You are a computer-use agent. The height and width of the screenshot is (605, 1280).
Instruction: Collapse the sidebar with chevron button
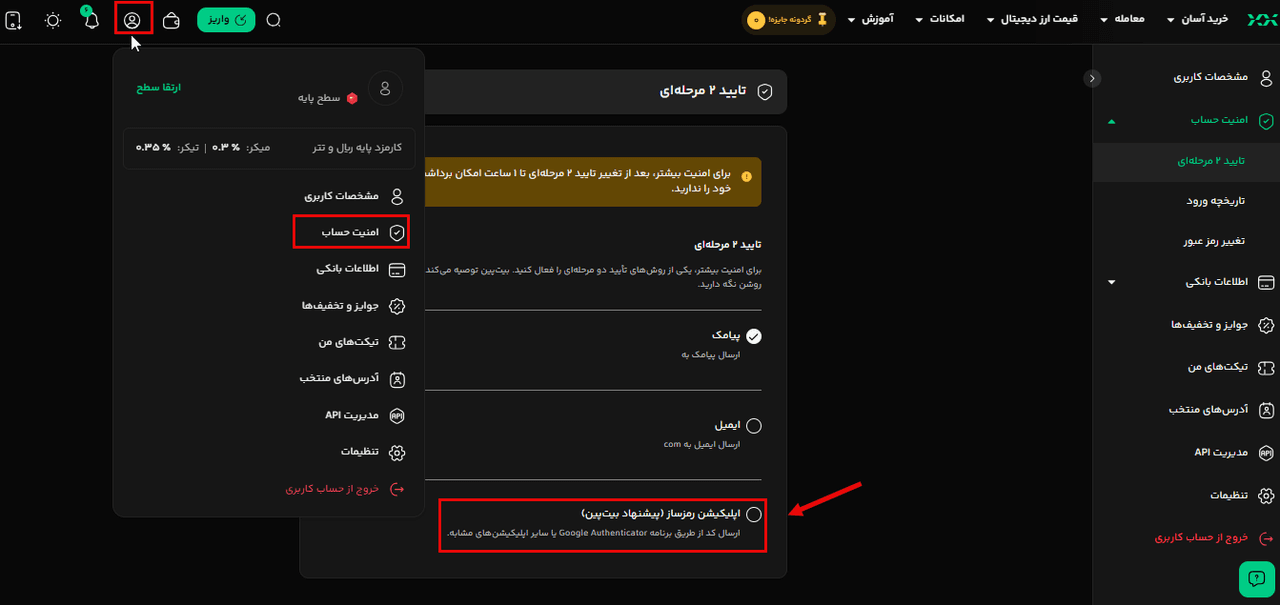pos(1093,78)
